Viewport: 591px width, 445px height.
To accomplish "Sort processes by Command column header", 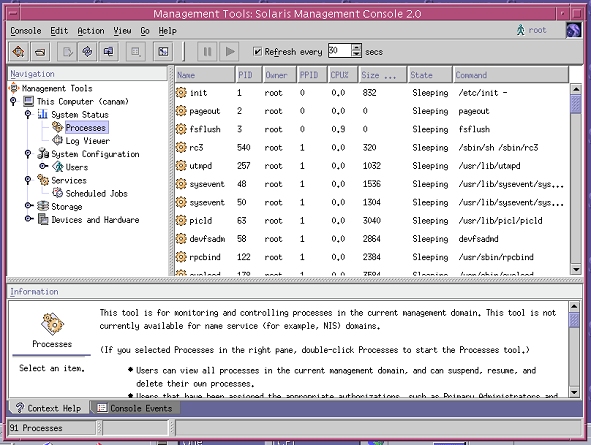I will [511, 75].
